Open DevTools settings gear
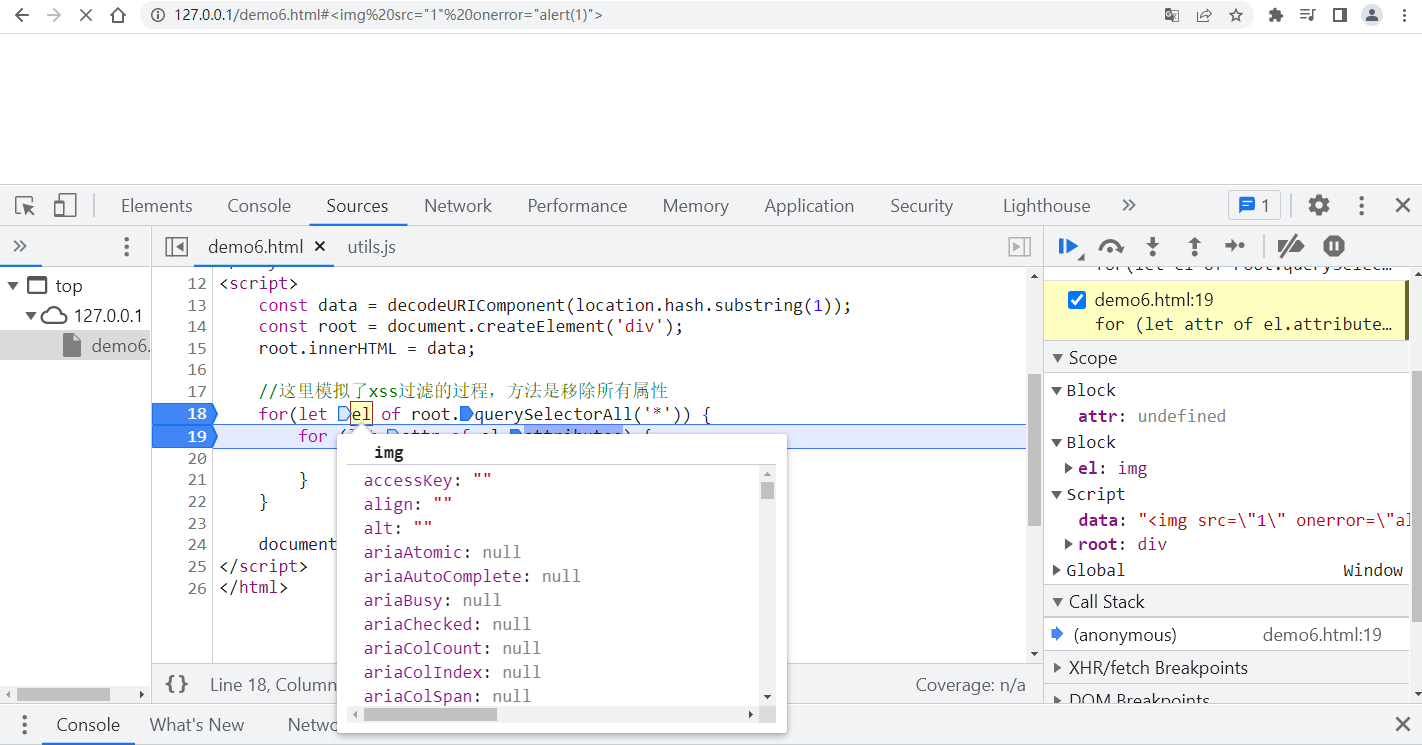The image size is (1422, 745). pos(1319,206)
